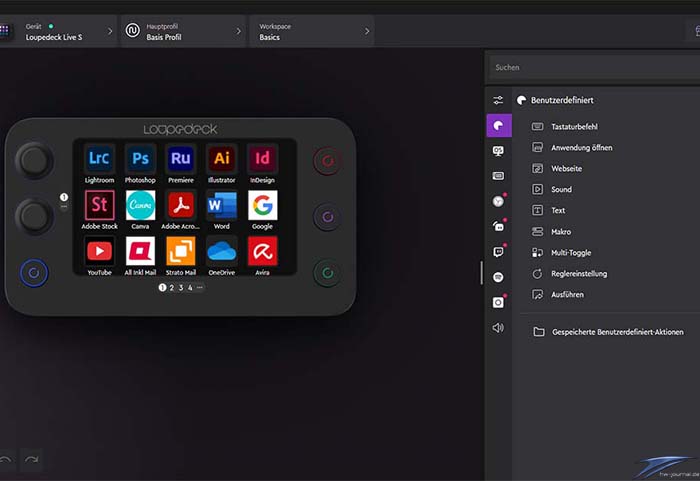This screenshot has height=481, width=700.
Task: Expand the Hauptprofil Basis Profil selector
Action: [183, 31]
